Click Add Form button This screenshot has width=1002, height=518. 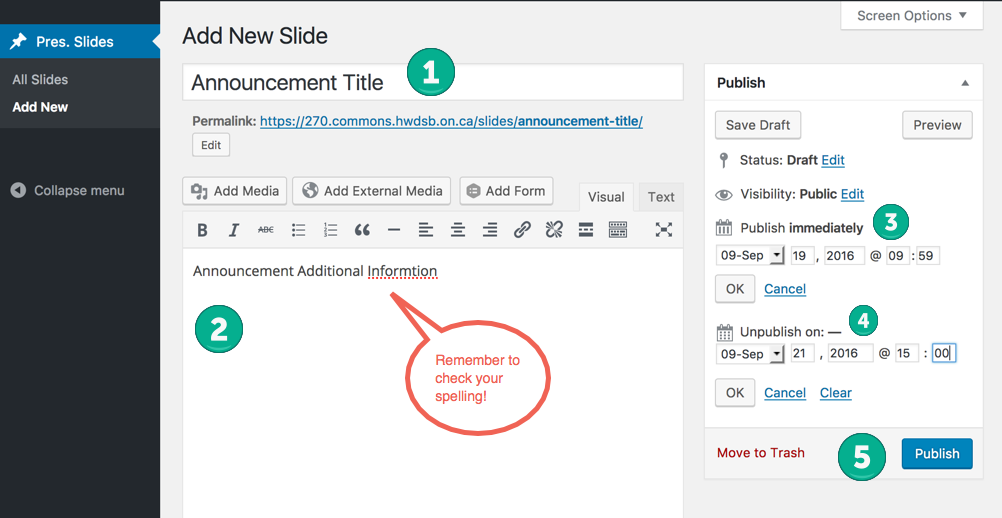506,191
